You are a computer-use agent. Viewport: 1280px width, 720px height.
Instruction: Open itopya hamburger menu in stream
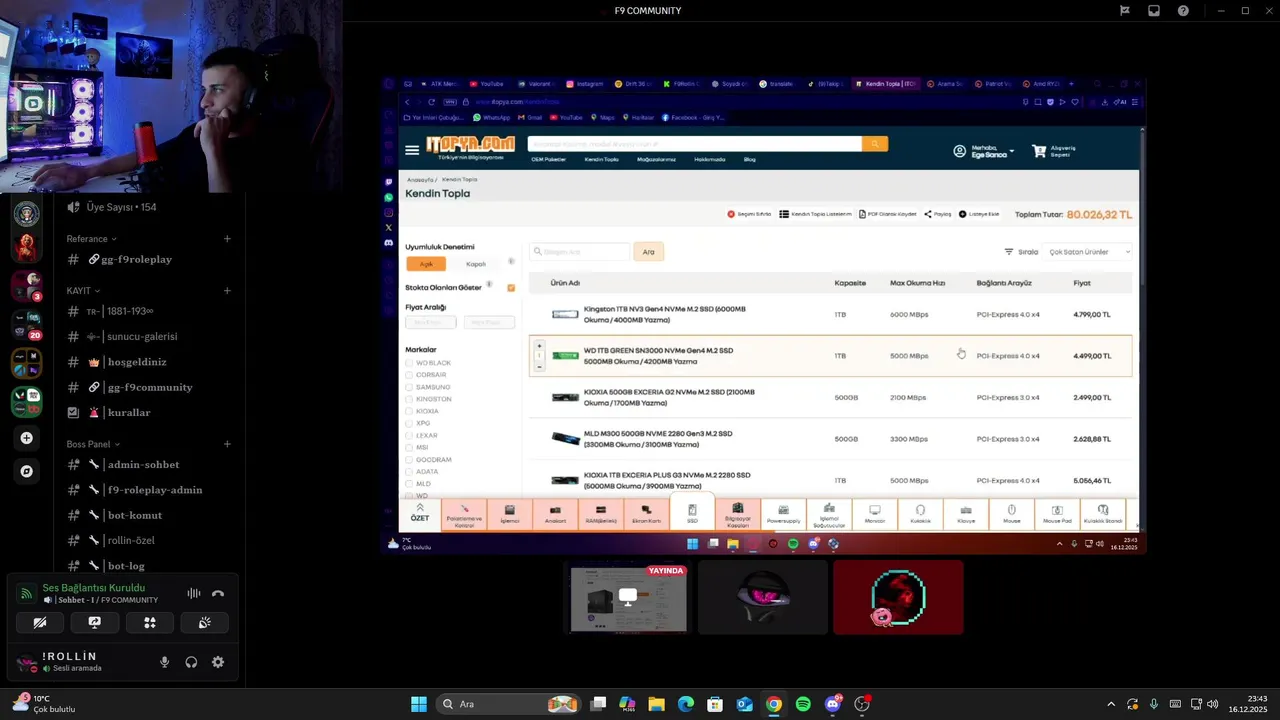click(x=412, y=150)
